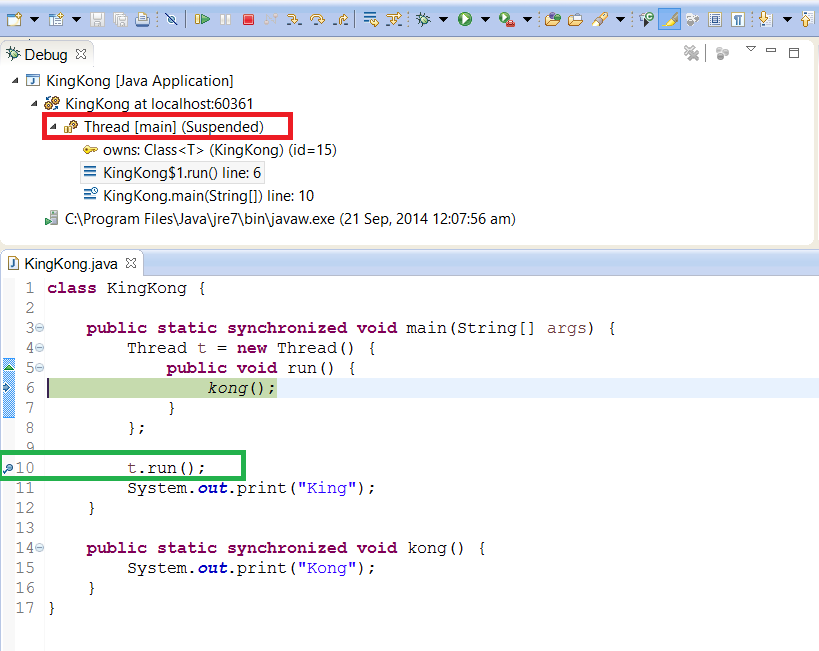Save the current file

tap(98, 17)
